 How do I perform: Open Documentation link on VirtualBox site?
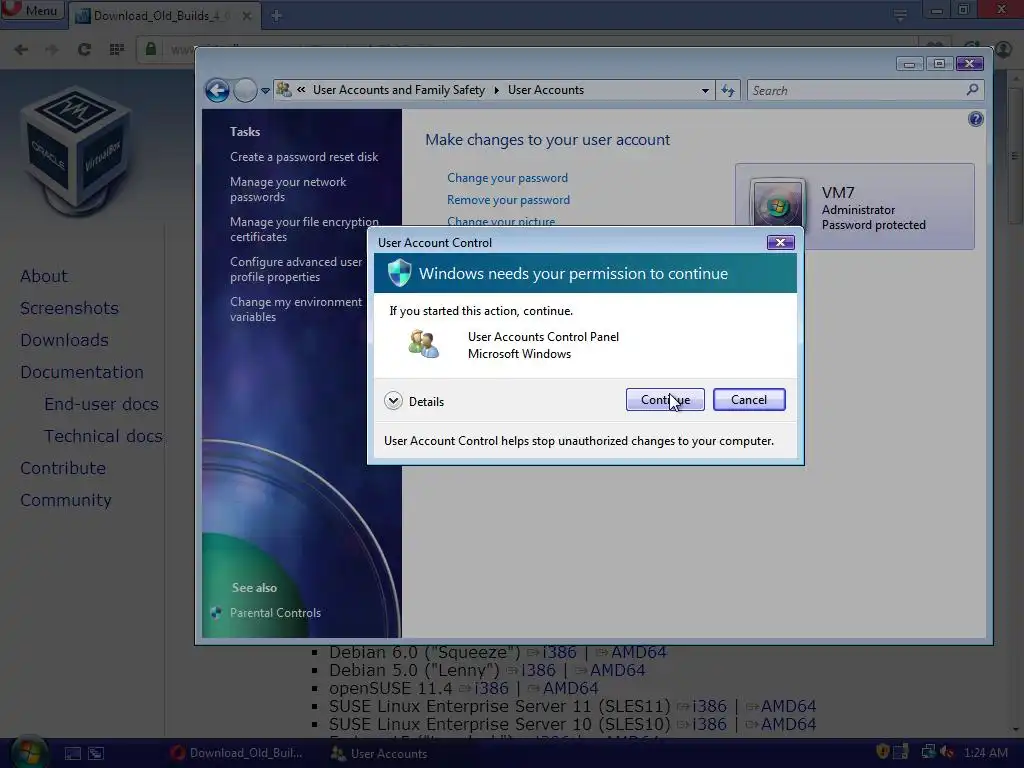(82, 372)
